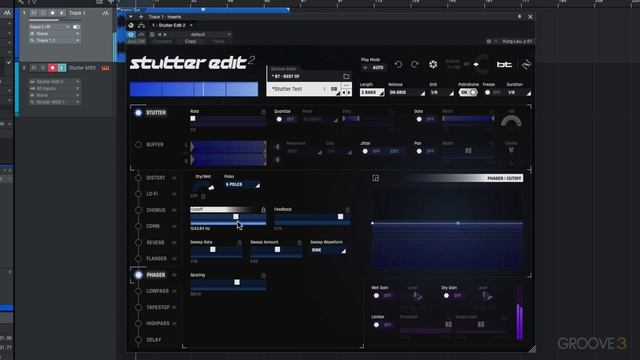The image size is (640, 360).
Task: Toggle the Palindrome switch
Action: (x=468, y=93)
